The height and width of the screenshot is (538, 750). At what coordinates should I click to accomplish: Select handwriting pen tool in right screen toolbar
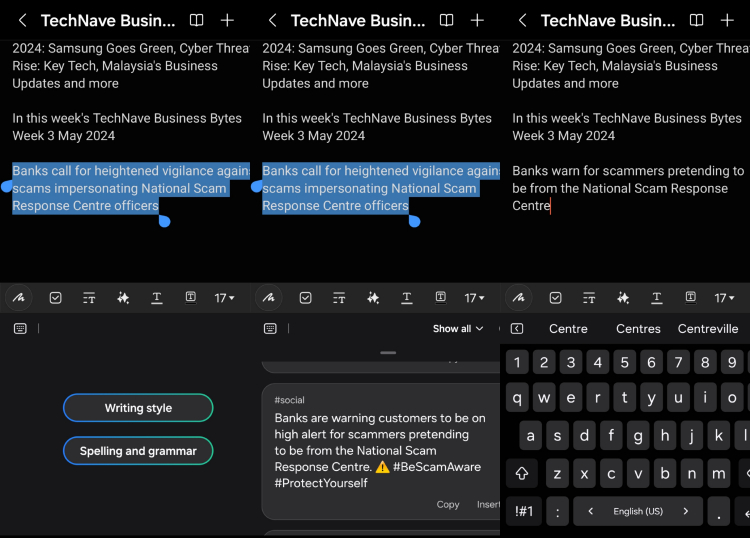point(518,297)
